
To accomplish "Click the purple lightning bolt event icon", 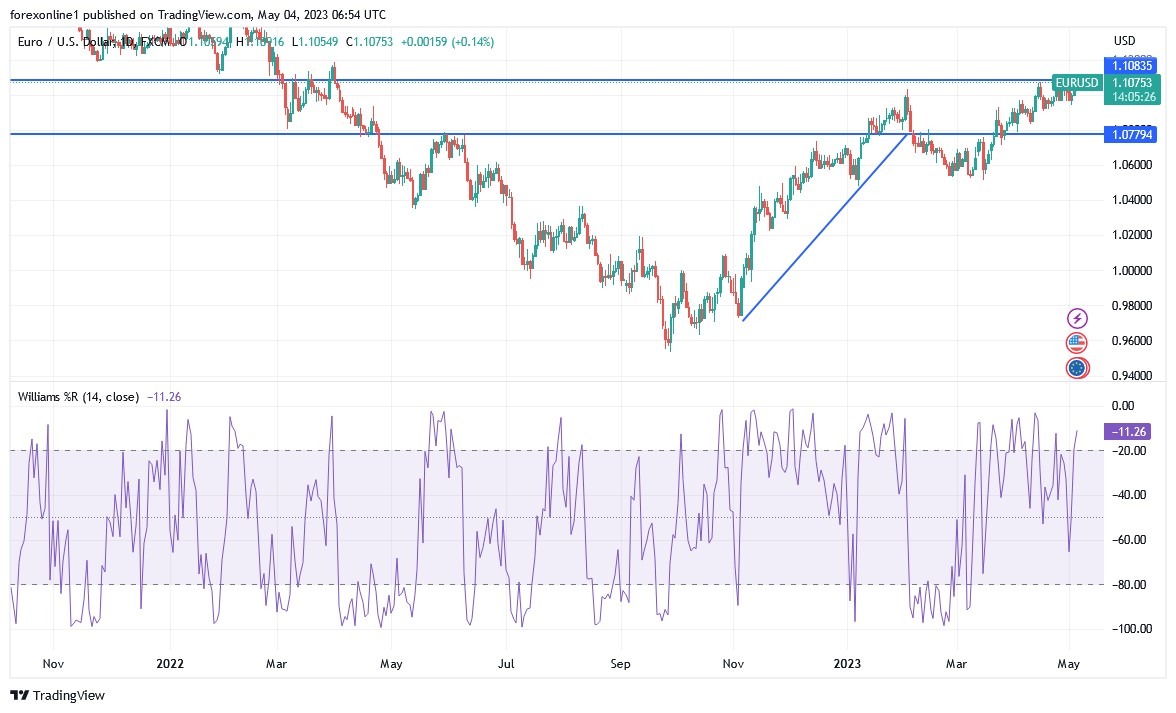I will 1077,319.
